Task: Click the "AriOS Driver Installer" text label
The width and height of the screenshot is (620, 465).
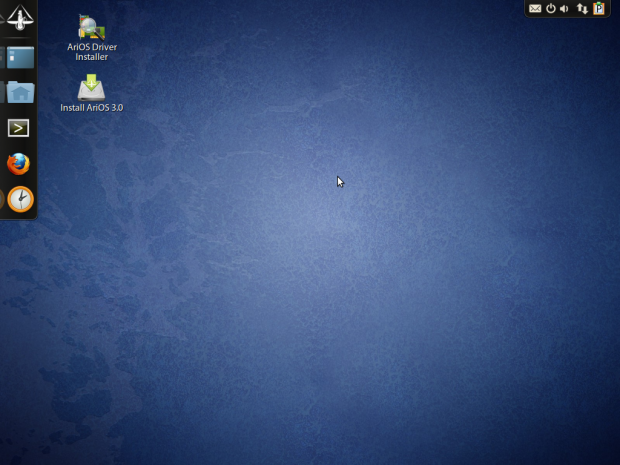Action: click(x=92, y=52)
